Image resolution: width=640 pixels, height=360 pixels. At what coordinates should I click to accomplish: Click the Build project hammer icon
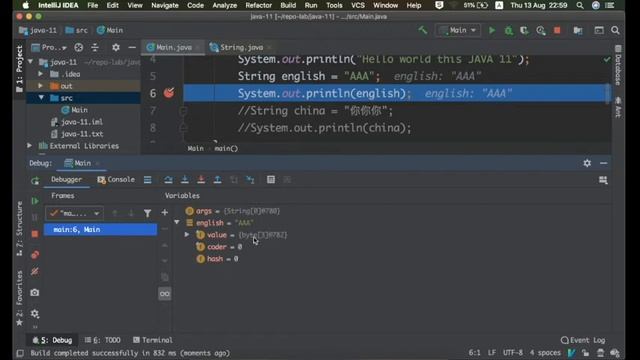(x=422, y=30)
